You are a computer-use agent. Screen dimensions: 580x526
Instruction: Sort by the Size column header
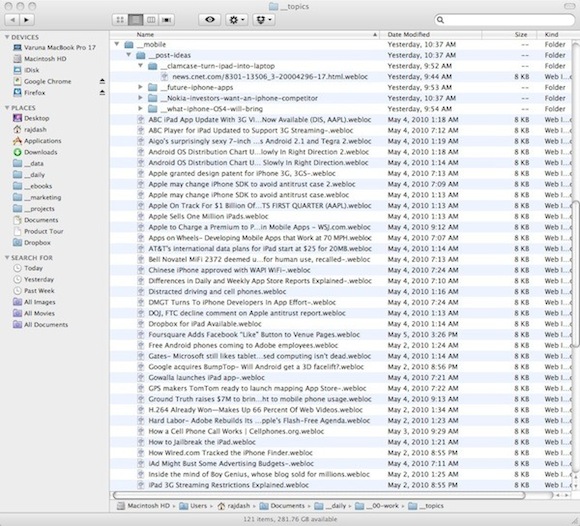click(x=509, y=34)
